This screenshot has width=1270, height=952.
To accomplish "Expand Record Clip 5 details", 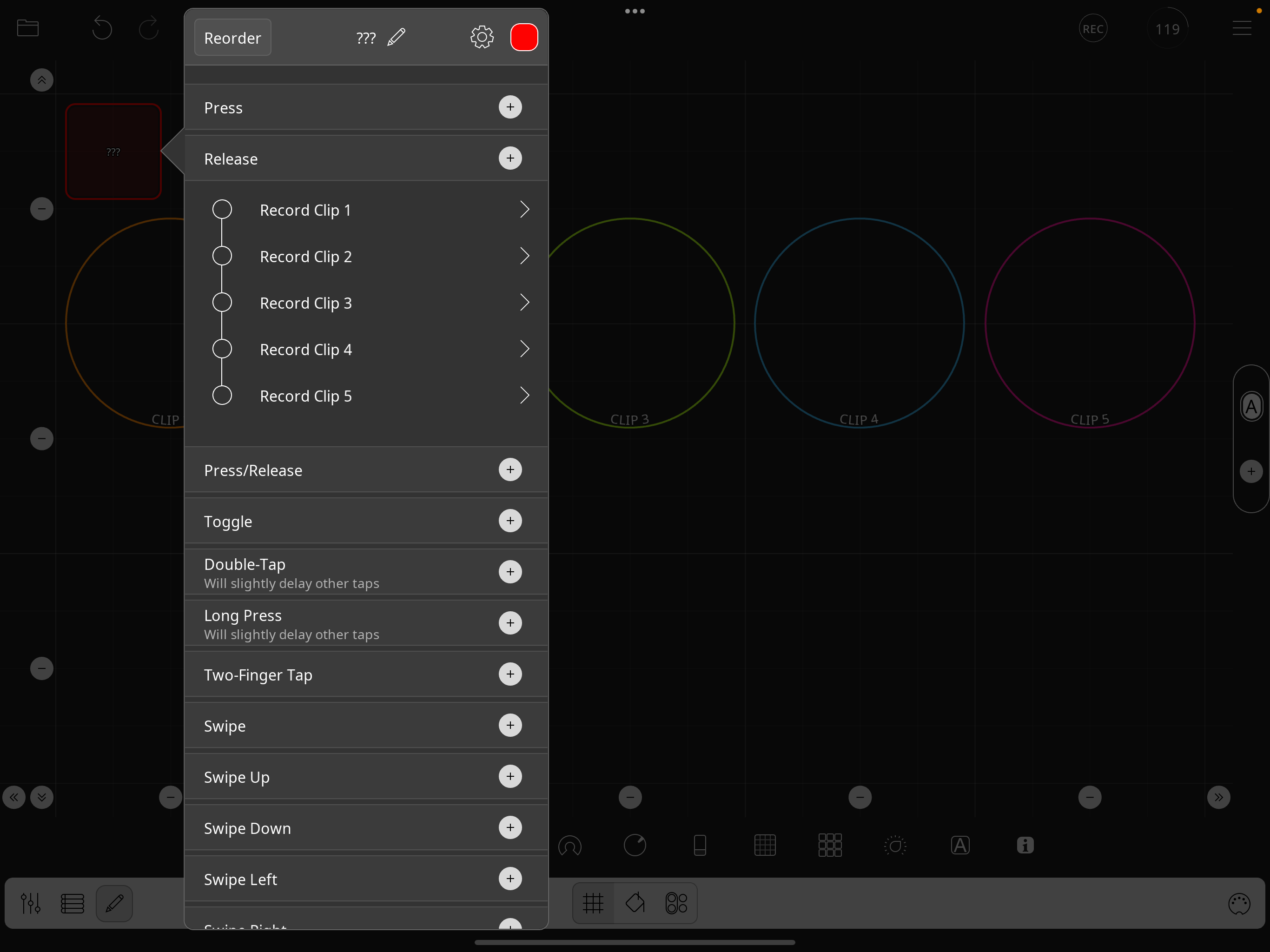I will coord(524,396).
